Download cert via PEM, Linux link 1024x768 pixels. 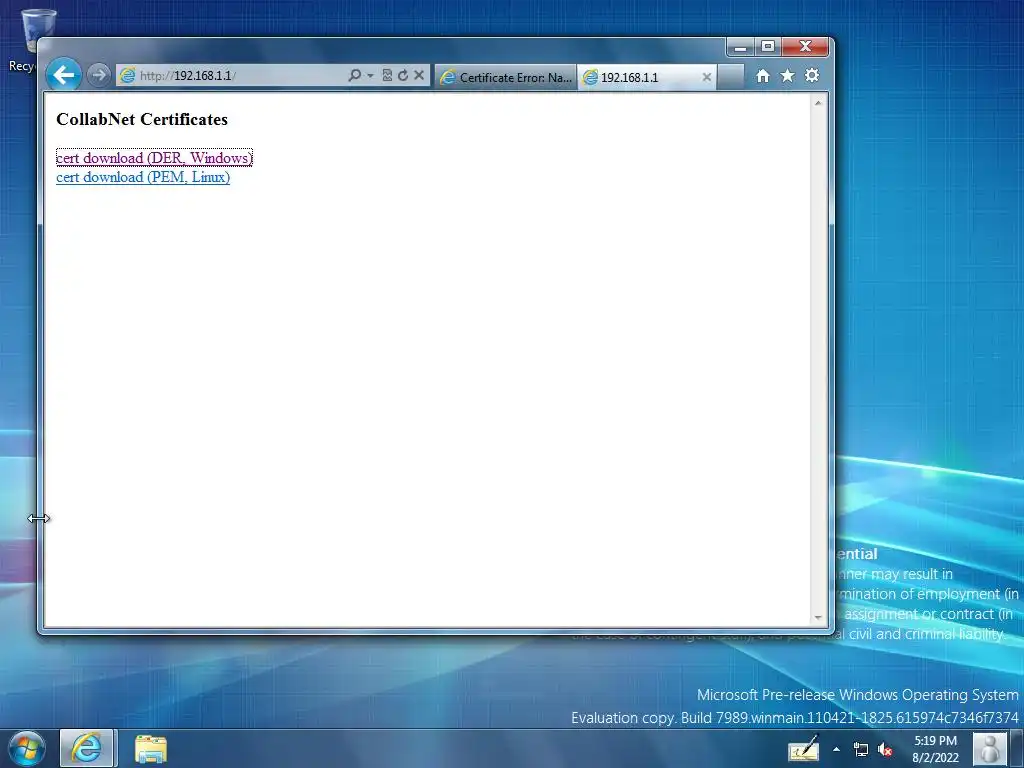point(143,178)
